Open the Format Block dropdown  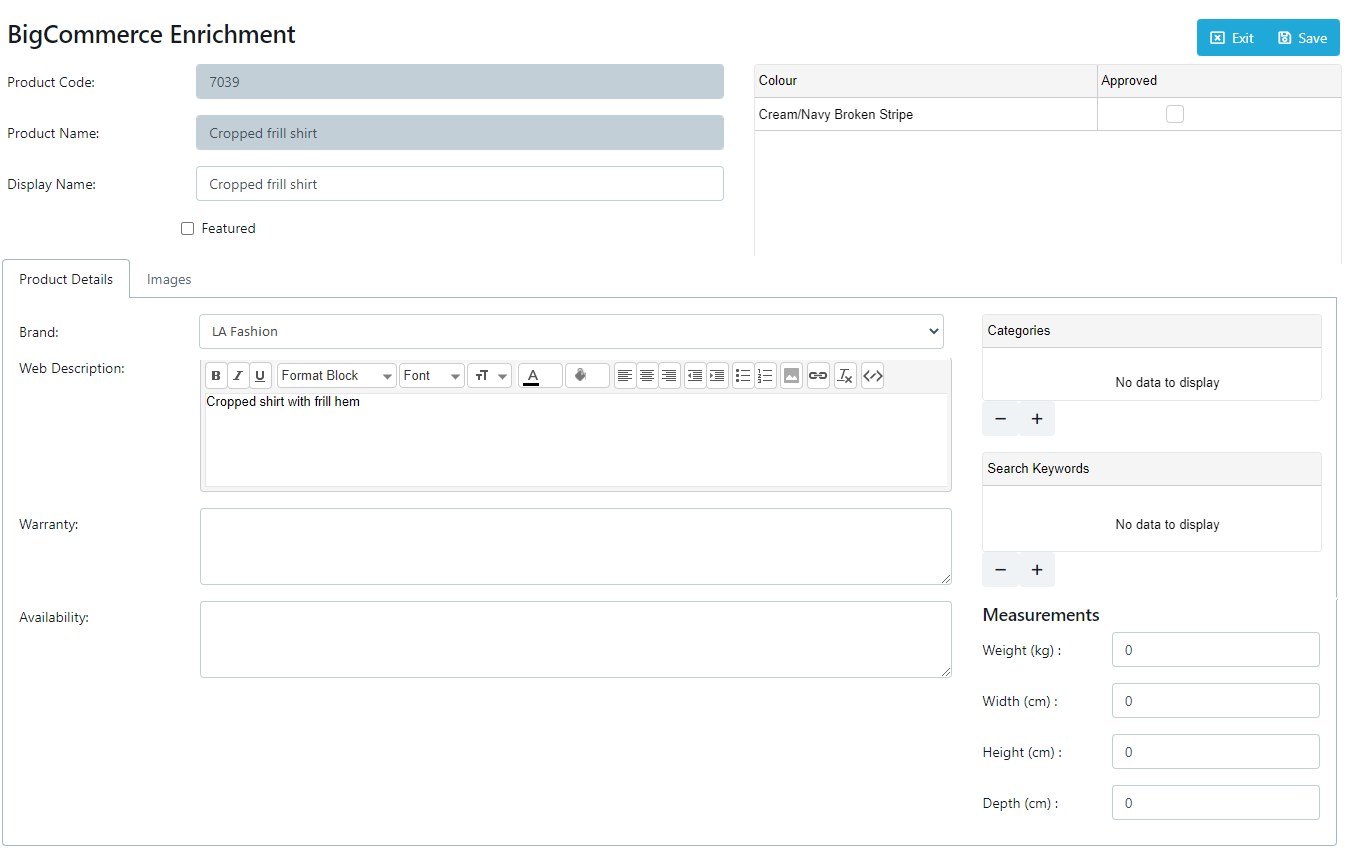(337, 376)
